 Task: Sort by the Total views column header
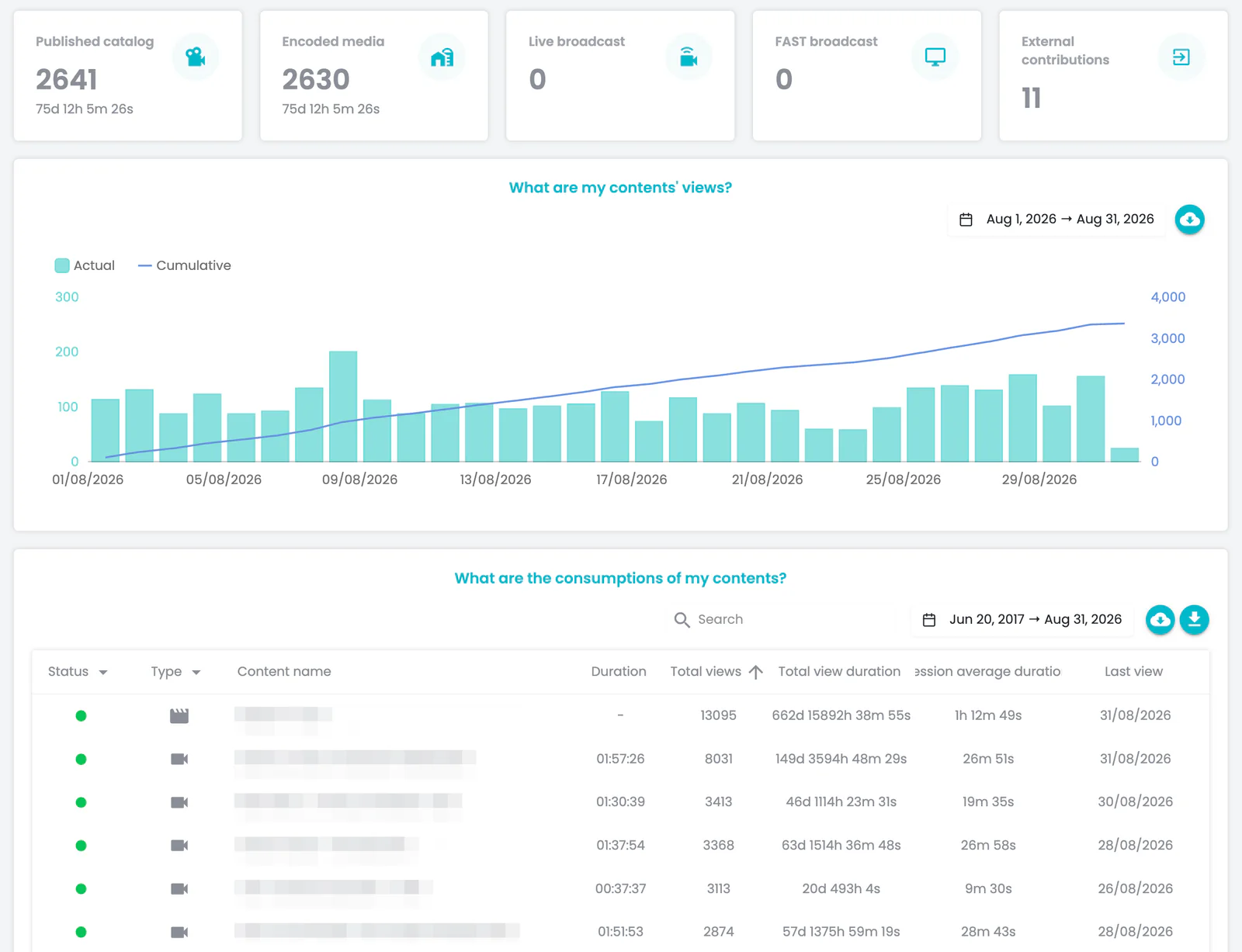pos(706,672)
